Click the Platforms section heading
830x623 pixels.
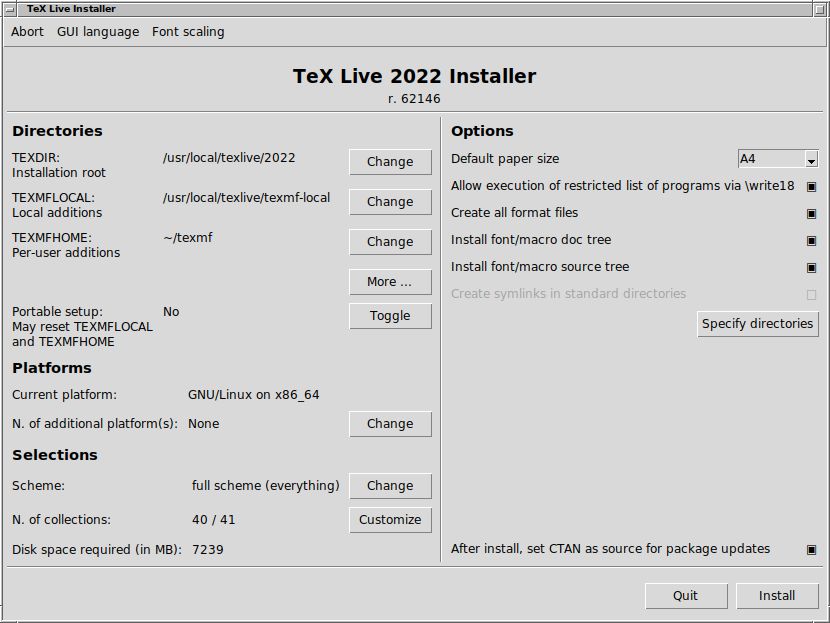[x=52, y=368]
